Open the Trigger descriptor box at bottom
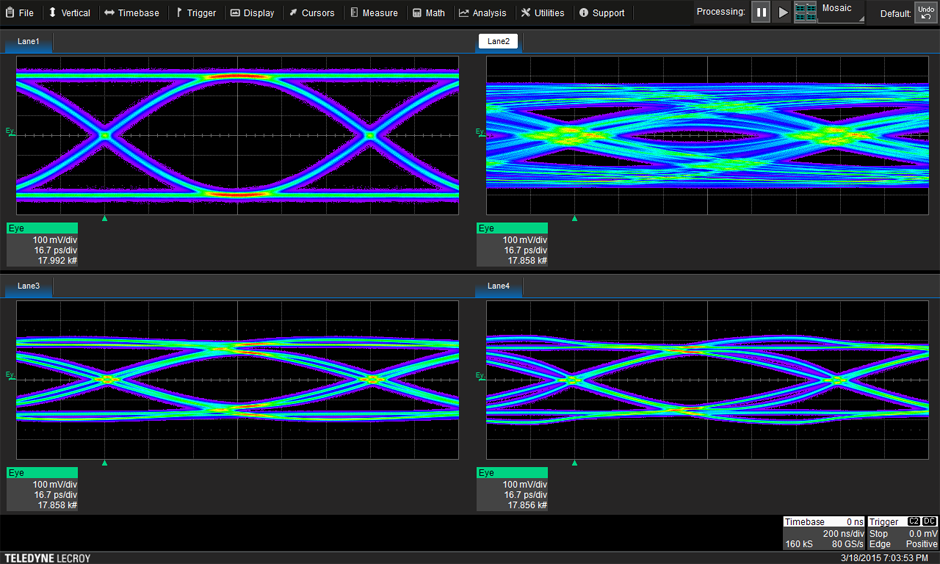The image size is (940, 564). coord(902,533)
